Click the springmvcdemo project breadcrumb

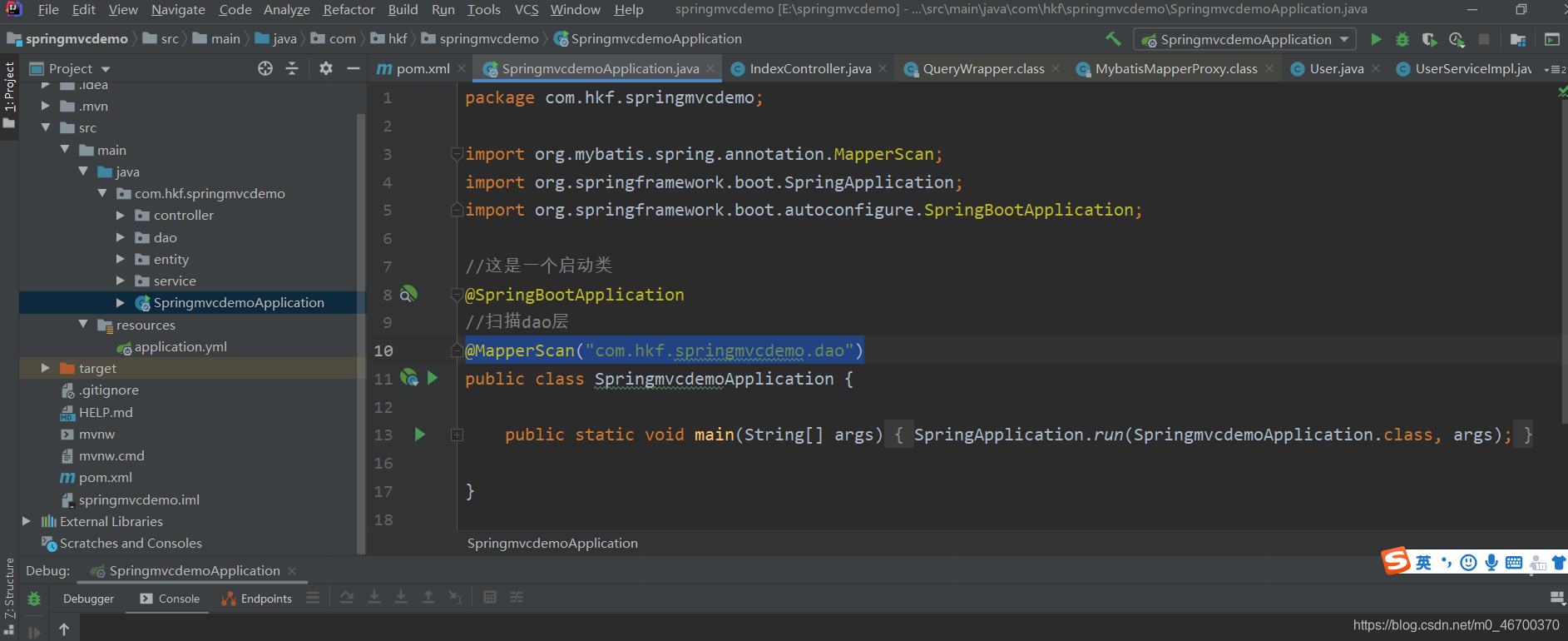tap(68, 39)
